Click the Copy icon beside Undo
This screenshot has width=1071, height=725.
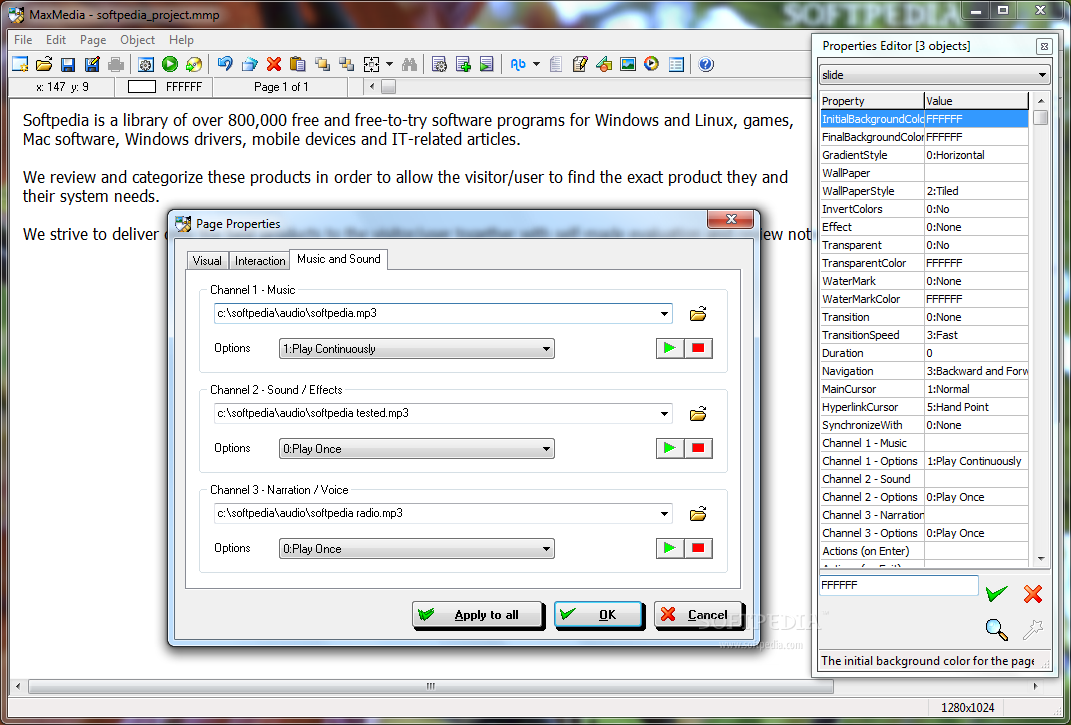coord(249,64)
